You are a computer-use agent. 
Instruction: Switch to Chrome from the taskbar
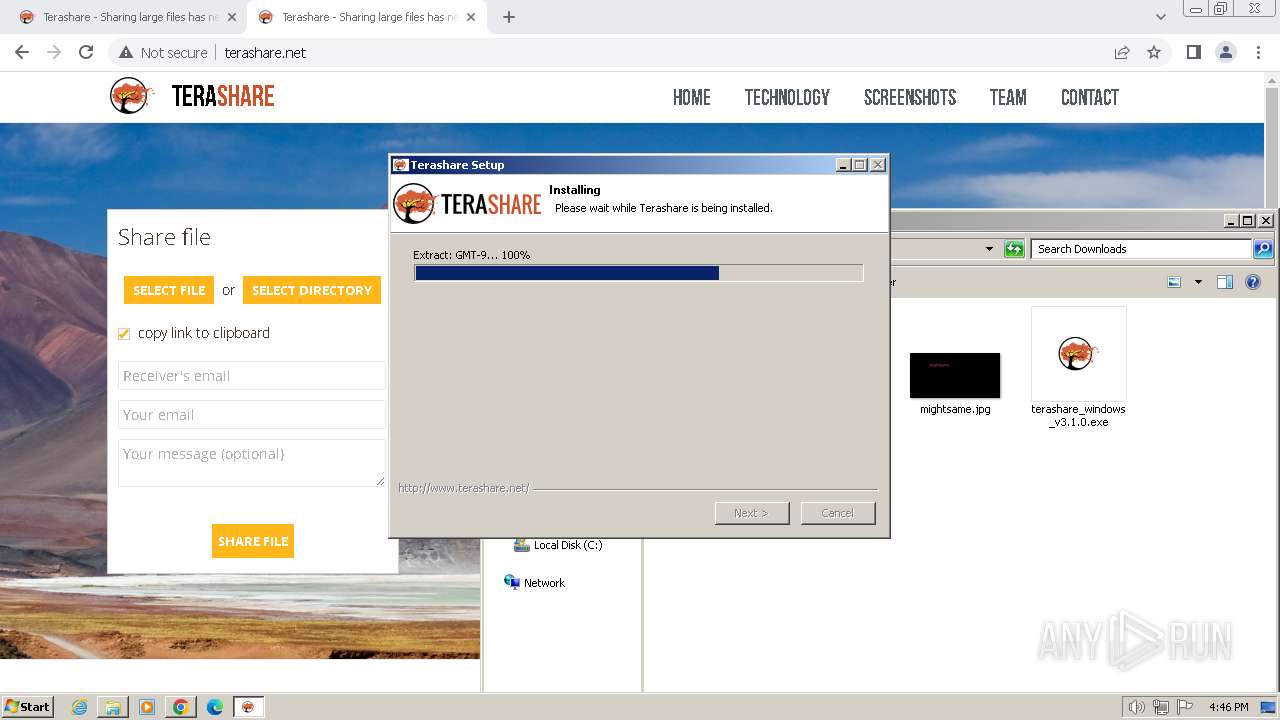tap(181, 707)
